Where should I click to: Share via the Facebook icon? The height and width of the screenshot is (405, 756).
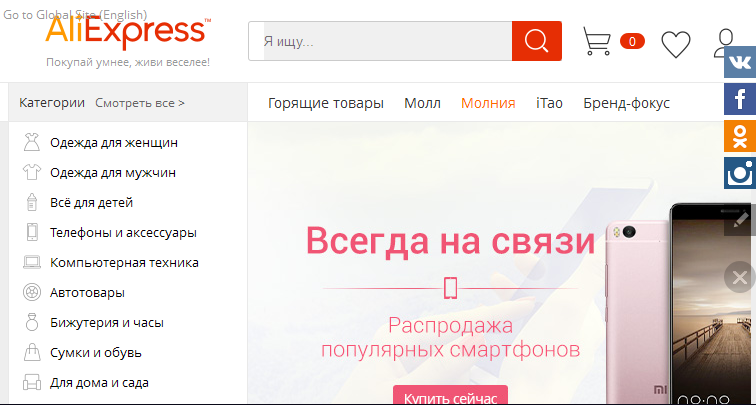pos(740,99)
